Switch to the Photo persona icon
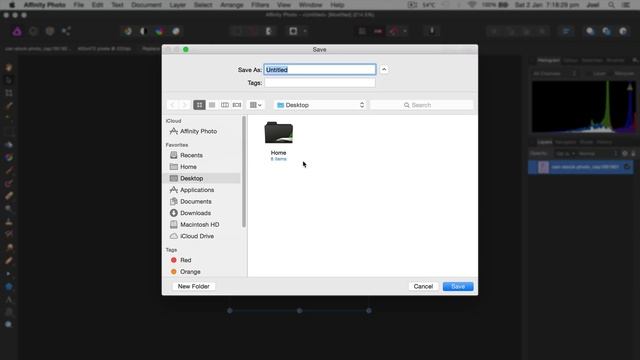Screen dimensions: 640x360 pos(17,31)
